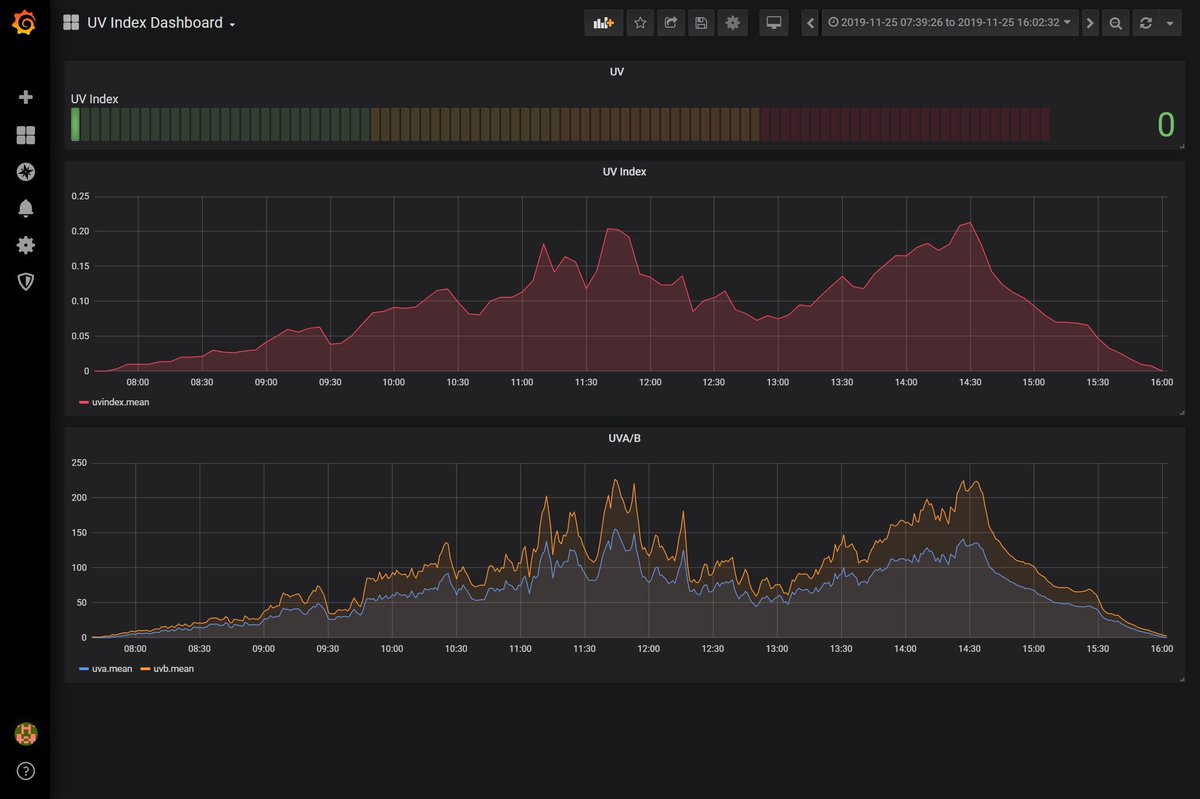Open the UV panel title menu
This screenshot has width=1200, height=799.
click(x=617, y=72)
